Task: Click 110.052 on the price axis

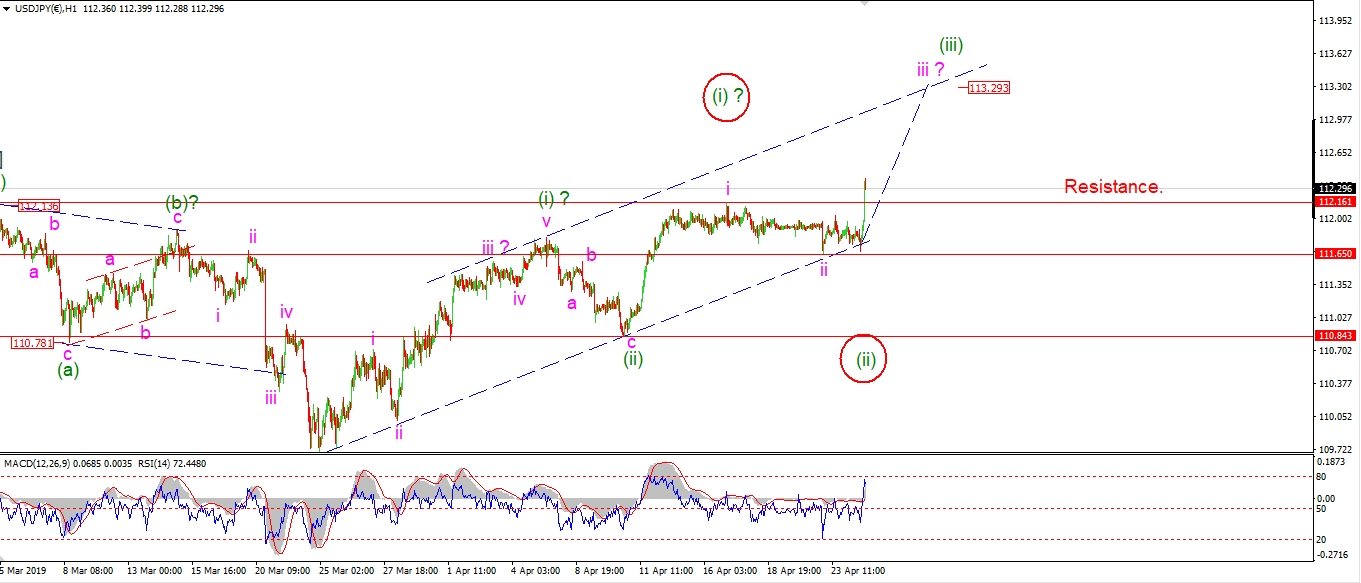Action: 1335,417
